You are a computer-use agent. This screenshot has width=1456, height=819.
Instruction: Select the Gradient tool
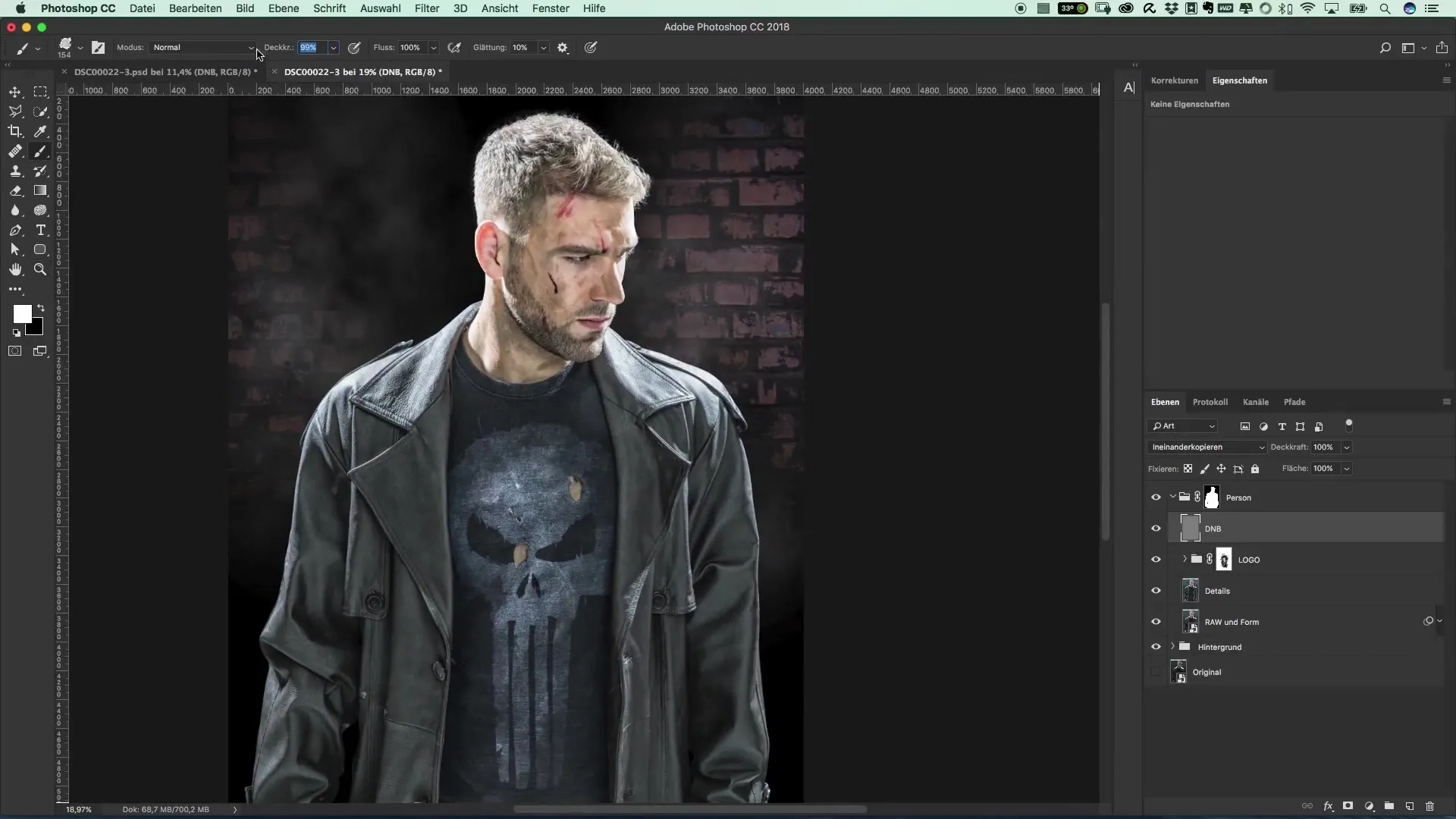(x=41, y=190)
